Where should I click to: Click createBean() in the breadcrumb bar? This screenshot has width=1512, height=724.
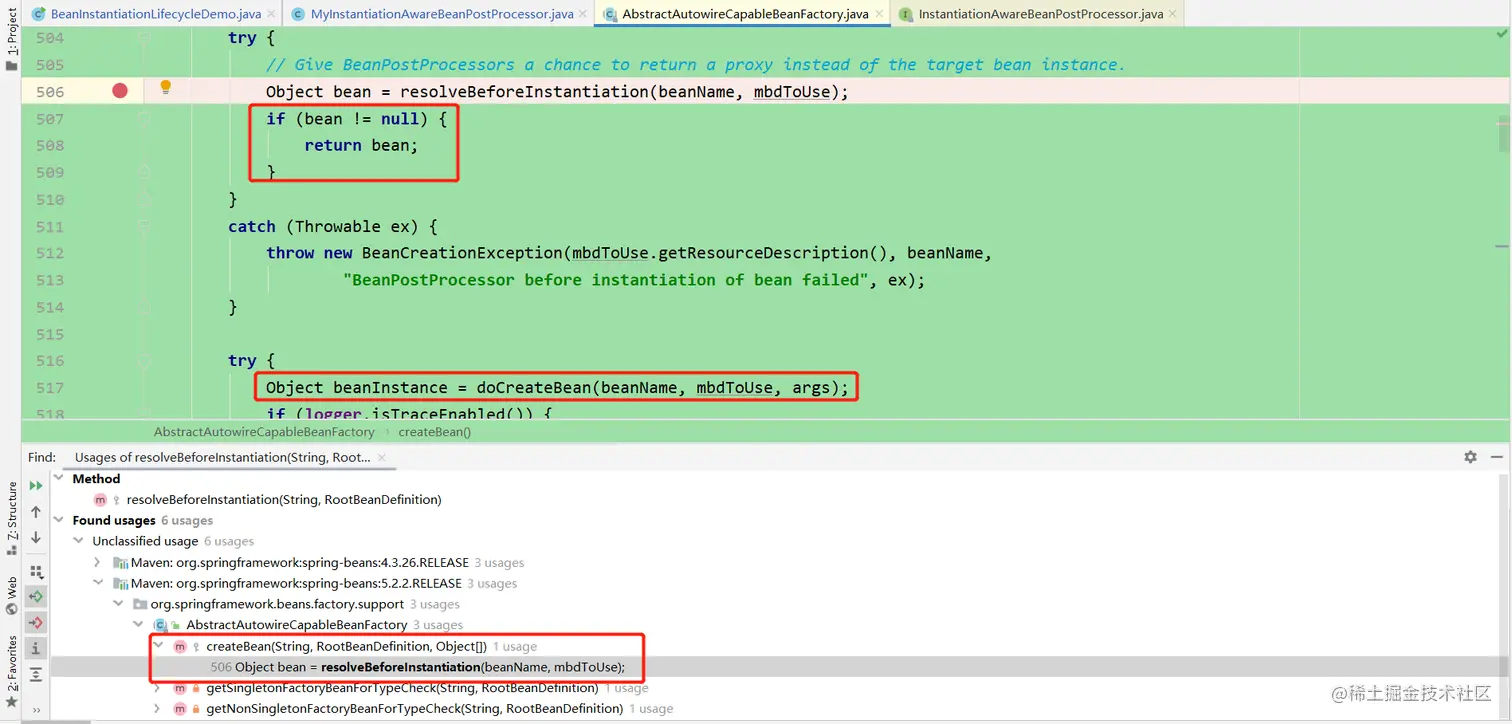(434, 432)
